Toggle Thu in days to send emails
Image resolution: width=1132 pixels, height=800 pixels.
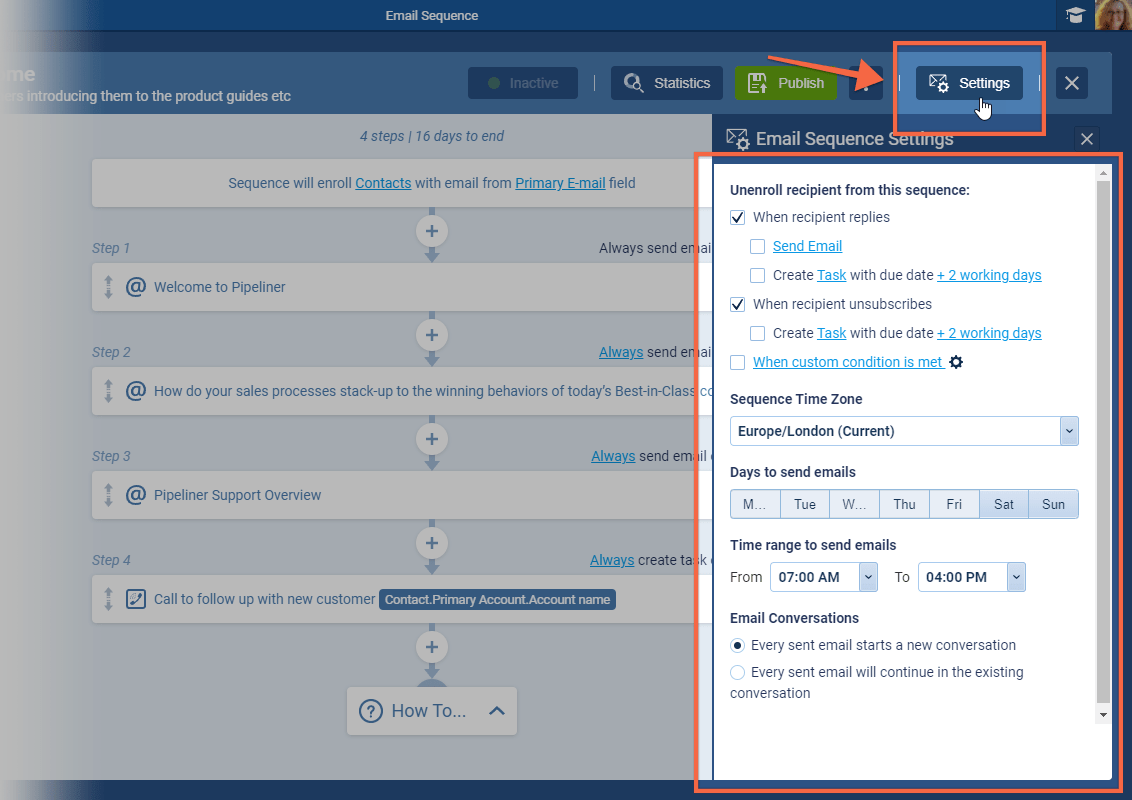click(904, 504)
